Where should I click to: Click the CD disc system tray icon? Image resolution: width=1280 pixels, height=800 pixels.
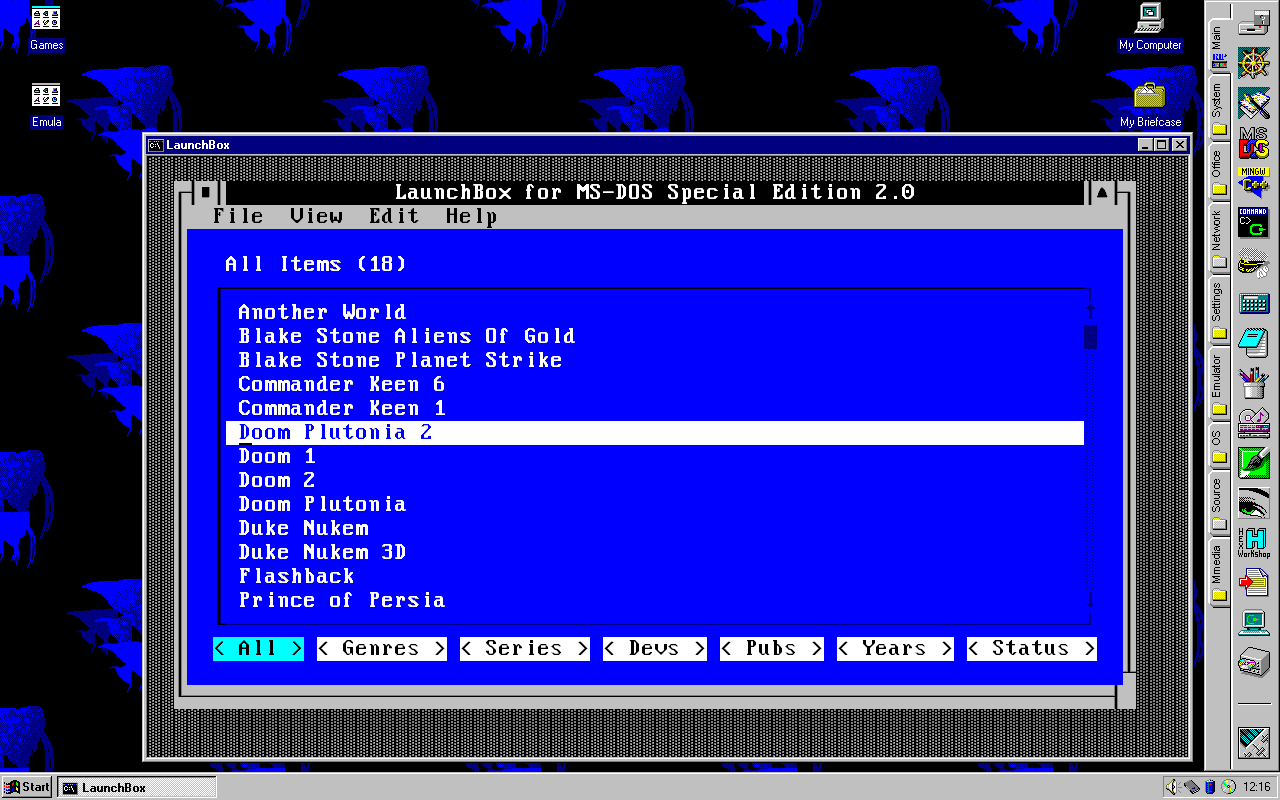tap(1228, 786)
